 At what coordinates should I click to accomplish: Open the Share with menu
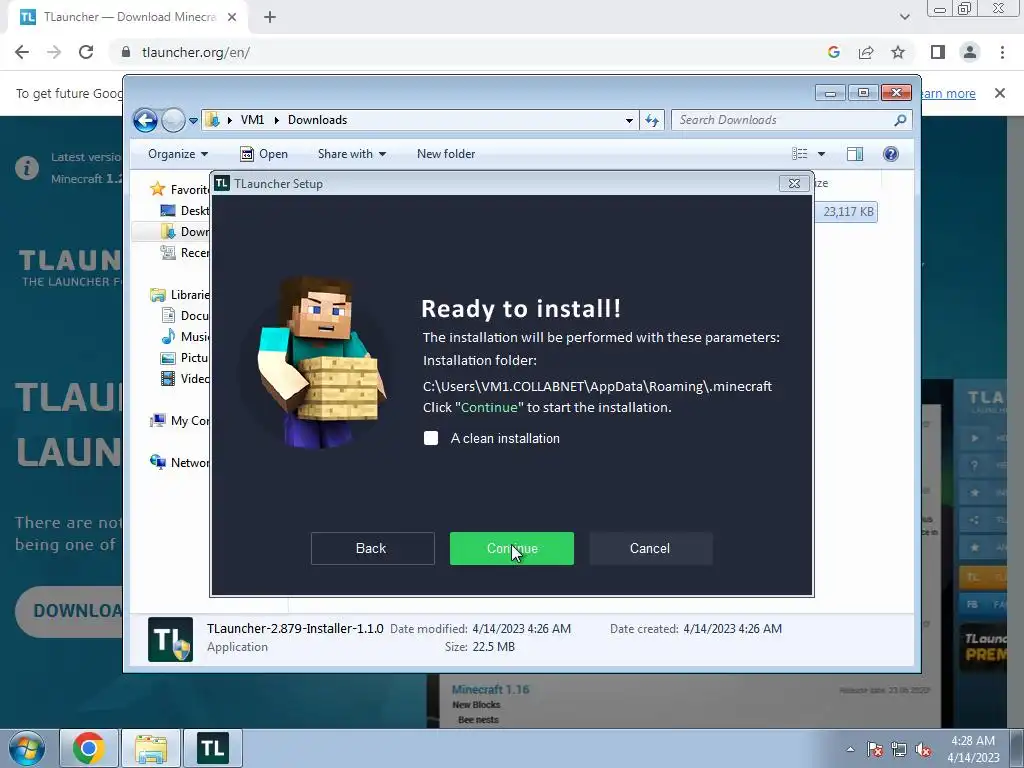point(351,154)
